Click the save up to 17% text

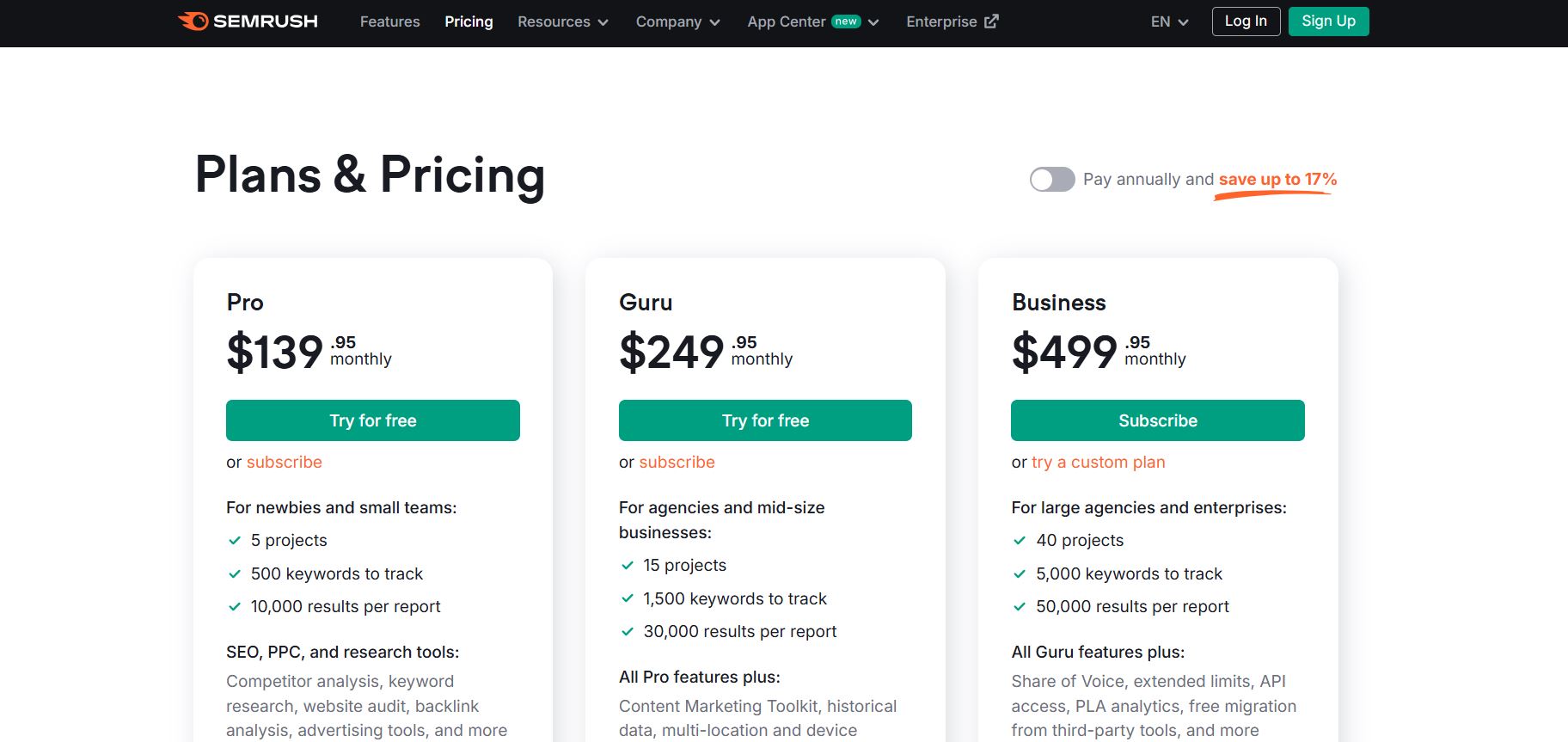coord(1277,179)
